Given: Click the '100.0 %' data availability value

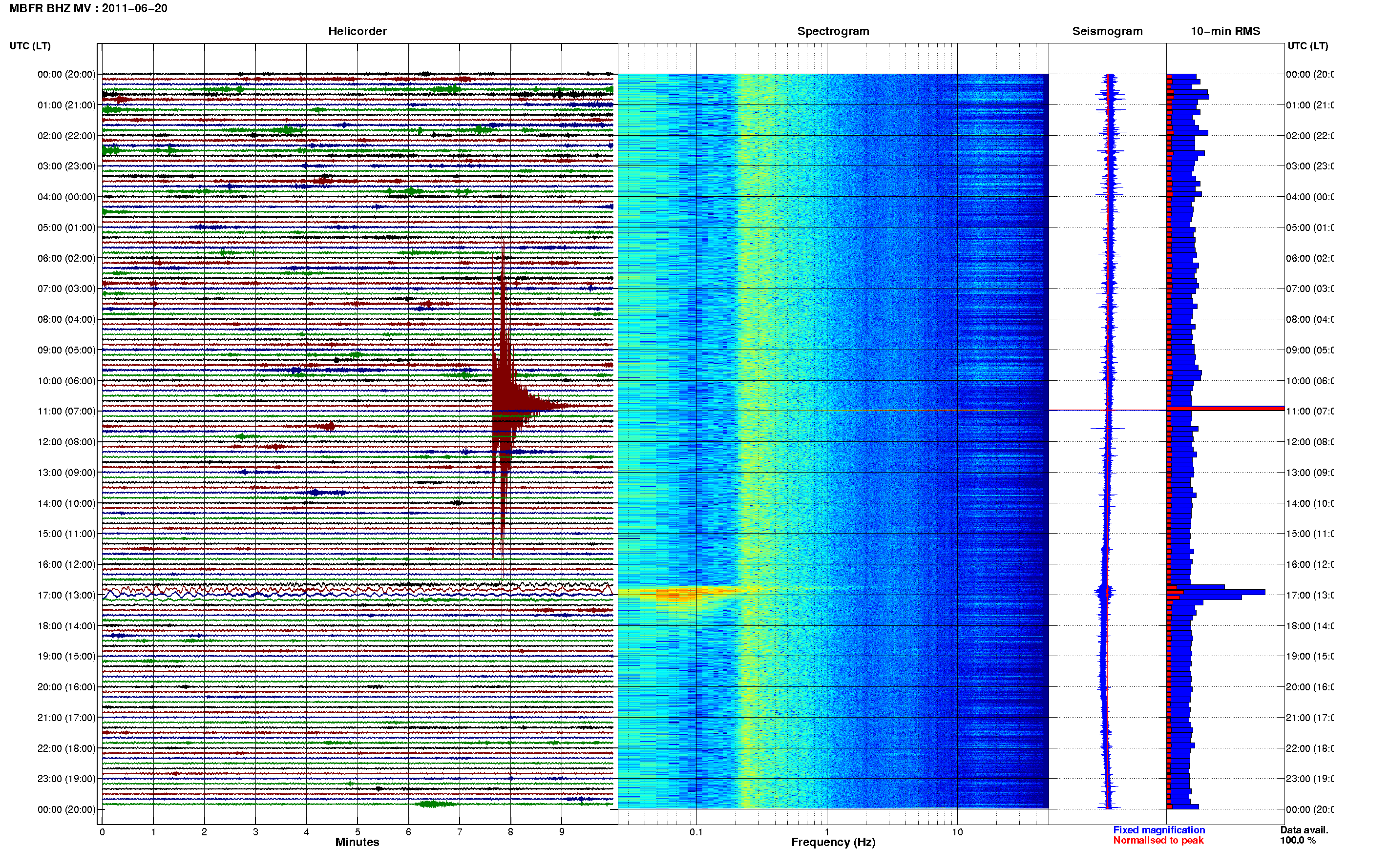Looking at the screenshot, I should tap(1298, 841).
